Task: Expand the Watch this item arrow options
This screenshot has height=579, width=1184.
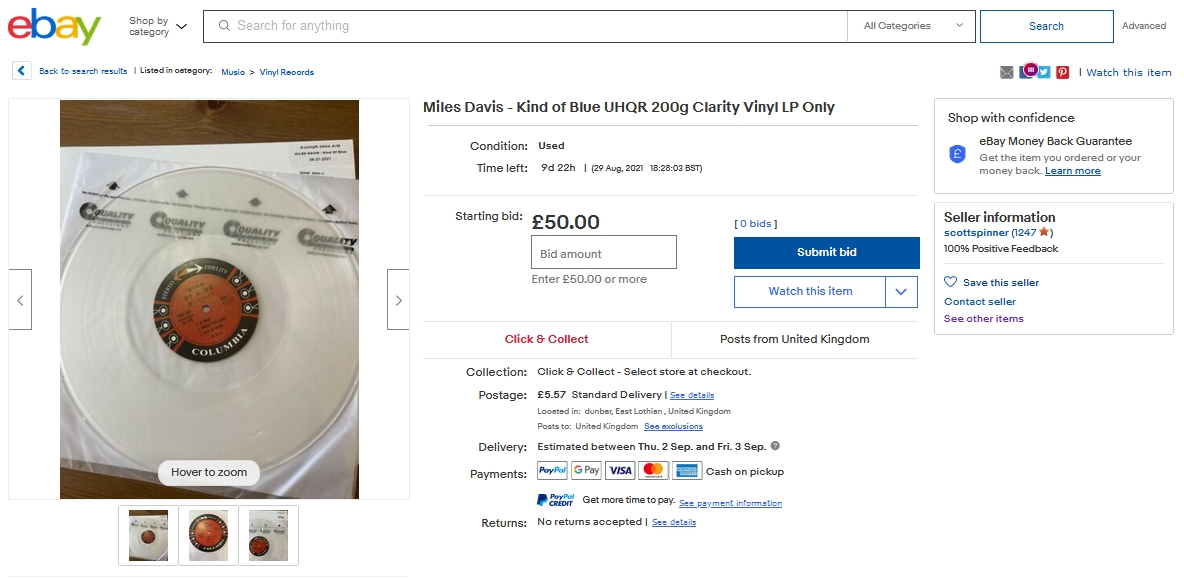Action: click(901, 291)
